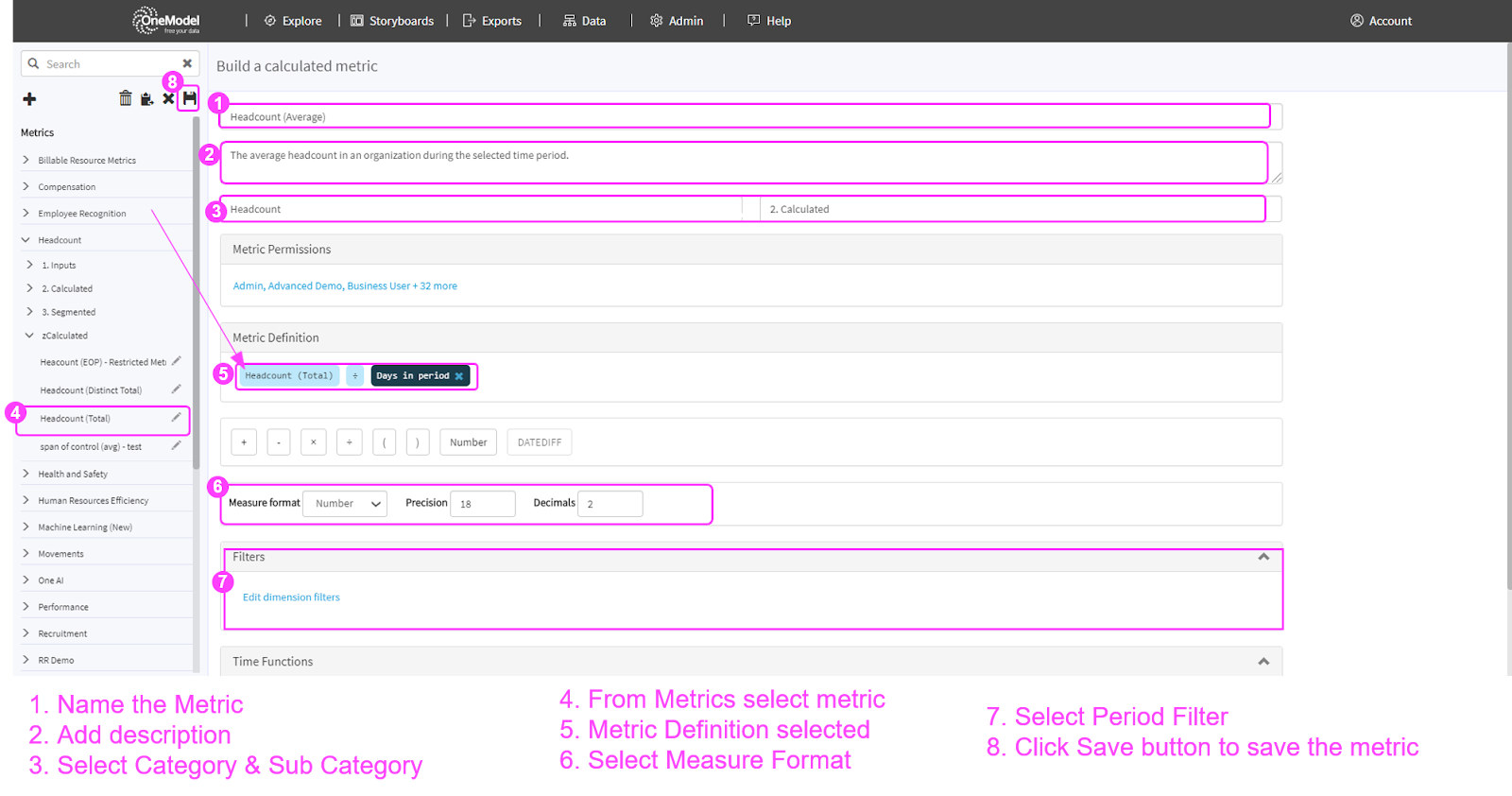The height and width of the screenshot is (796, 1512).
Task: Click the divide operator button
Action: pos(350,442)
